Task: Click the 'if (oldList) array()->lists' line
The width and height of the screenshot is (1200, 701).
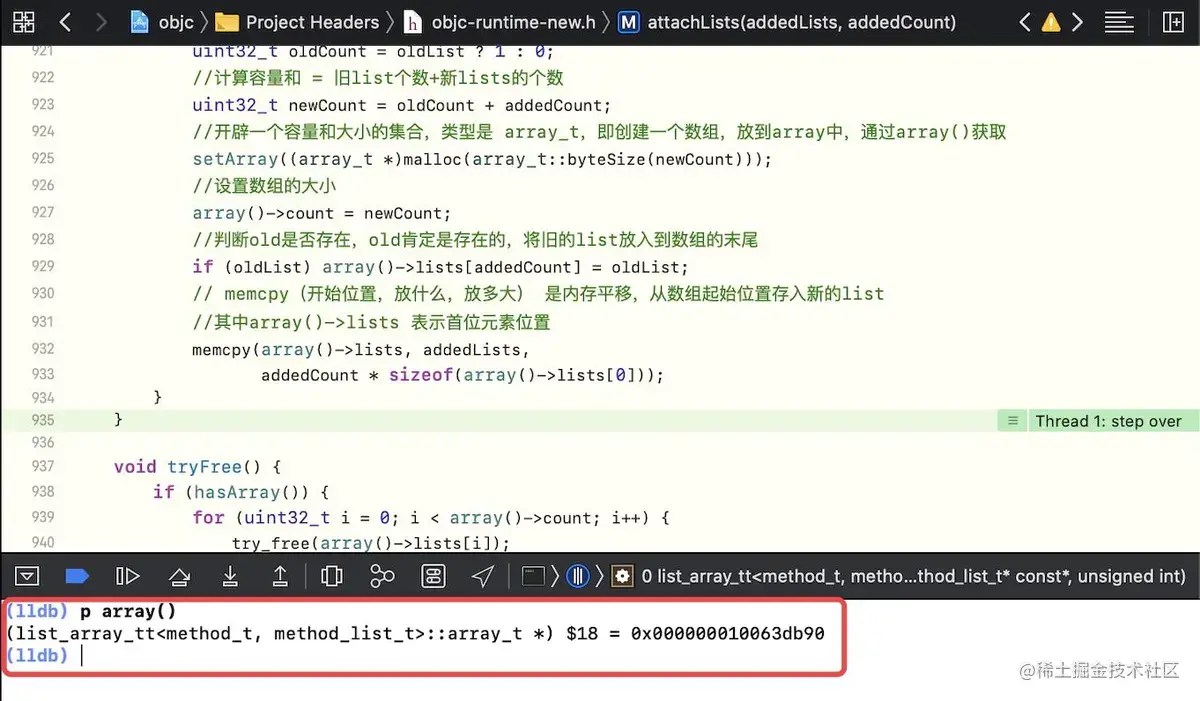Action: pyautogui.click(x=441, y=267)
